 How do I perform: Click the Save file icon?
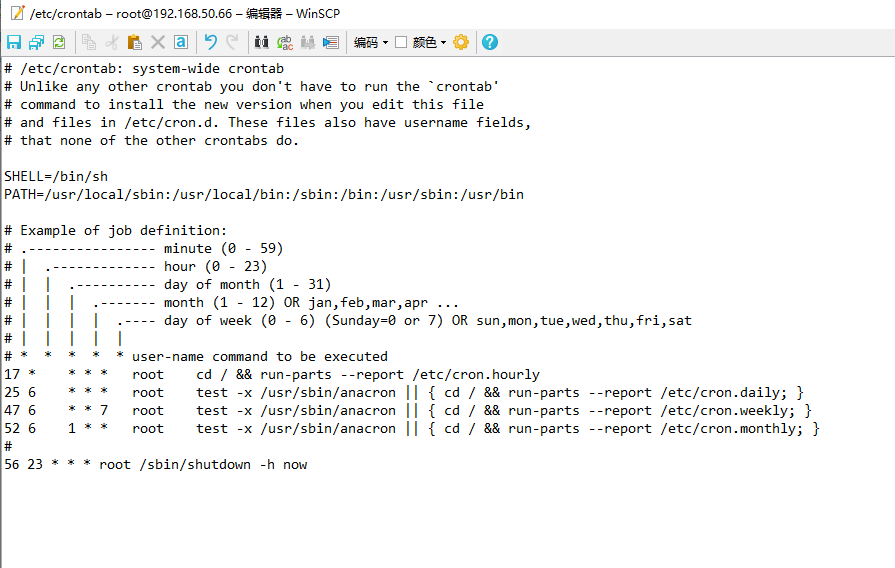coord(14,42)
